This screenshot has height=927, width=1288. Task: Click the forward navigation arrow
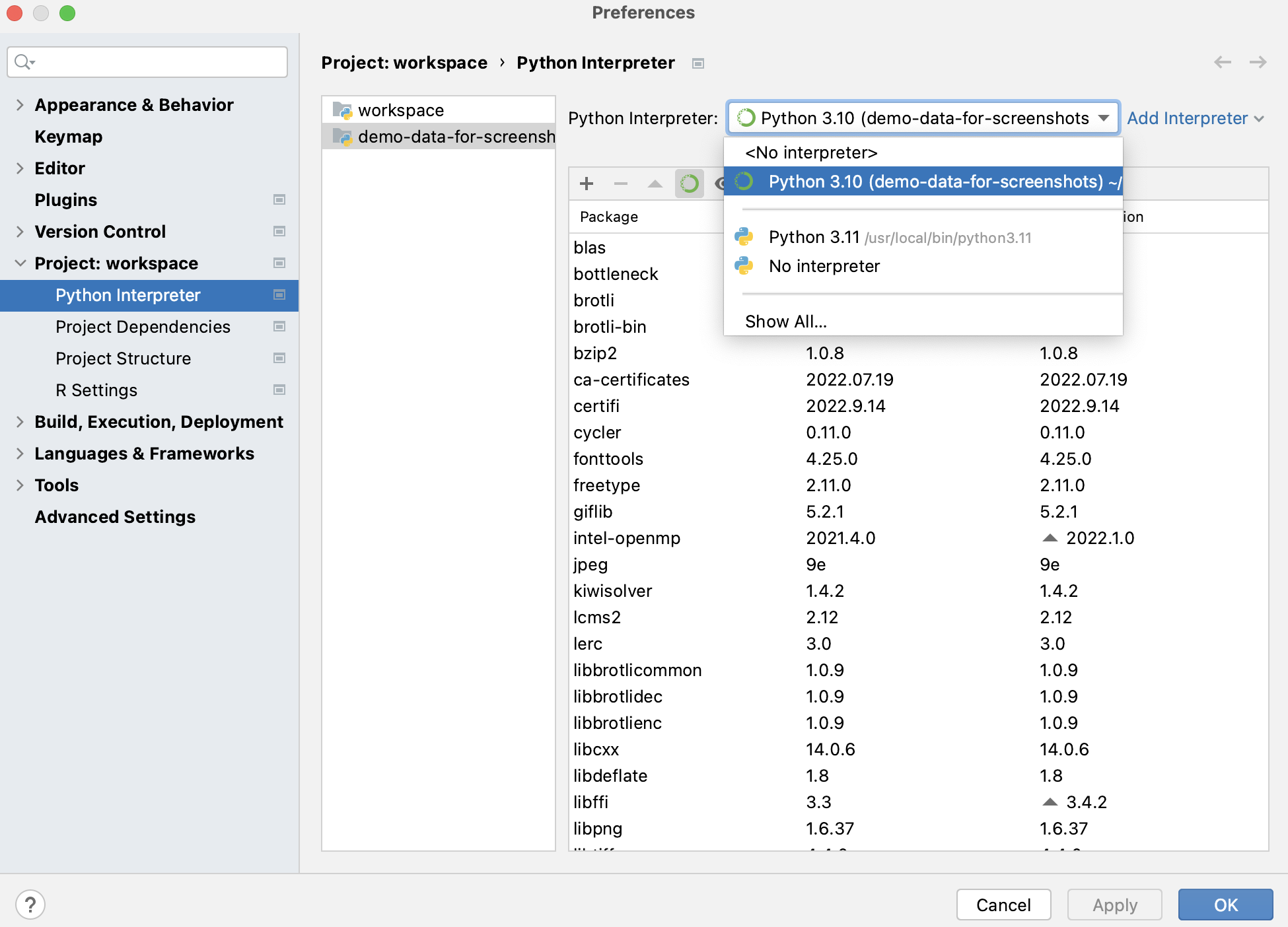click(x=1258, y=62)
